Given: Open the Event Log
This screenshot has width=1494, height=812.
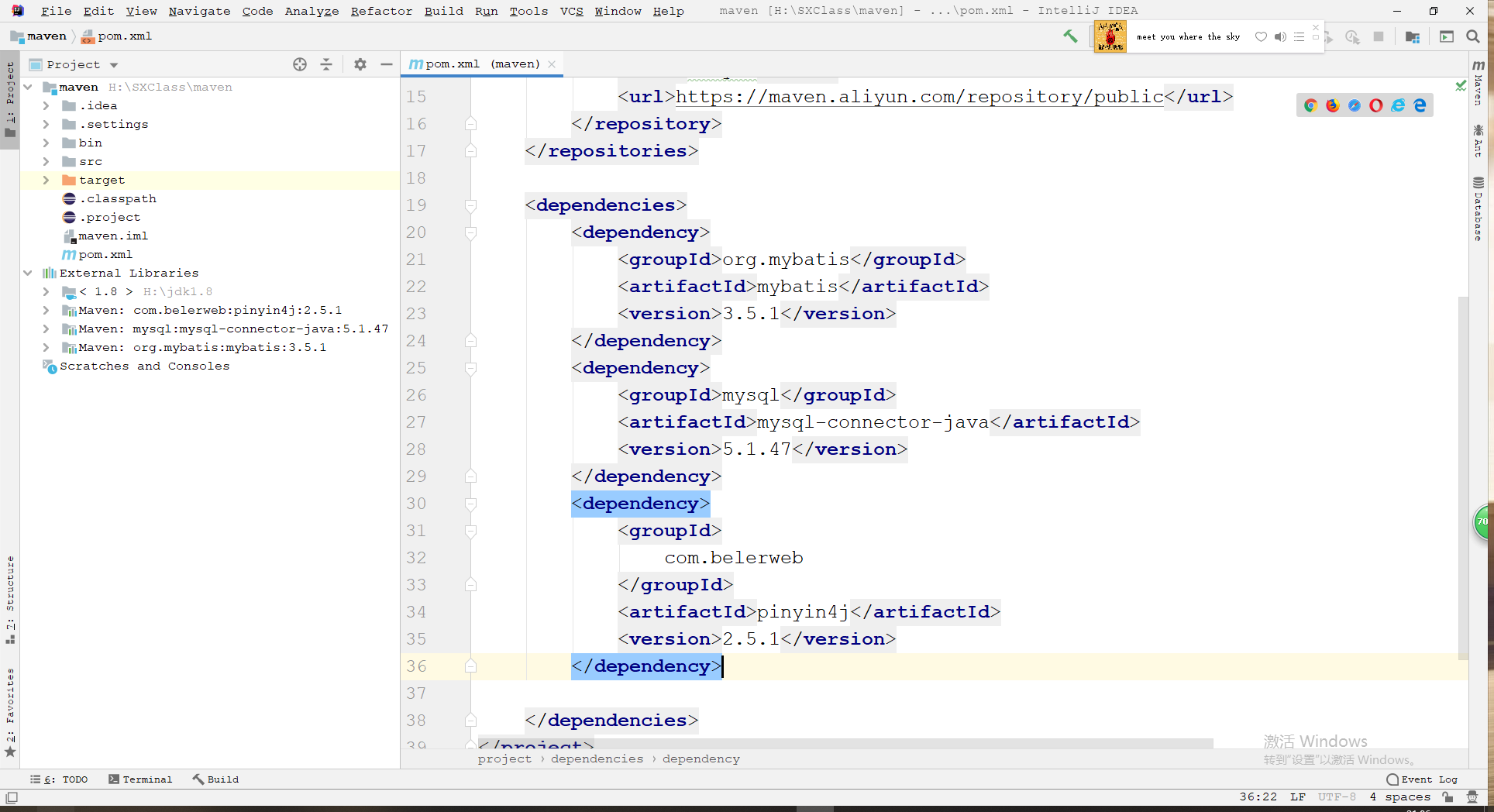Looking at the screenshot, I should tap(1422, 779).
